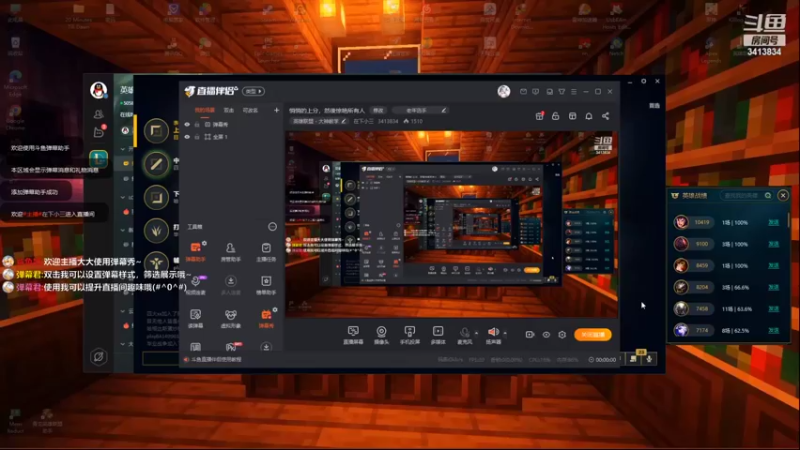Expand the speaker options arrow

505,333
